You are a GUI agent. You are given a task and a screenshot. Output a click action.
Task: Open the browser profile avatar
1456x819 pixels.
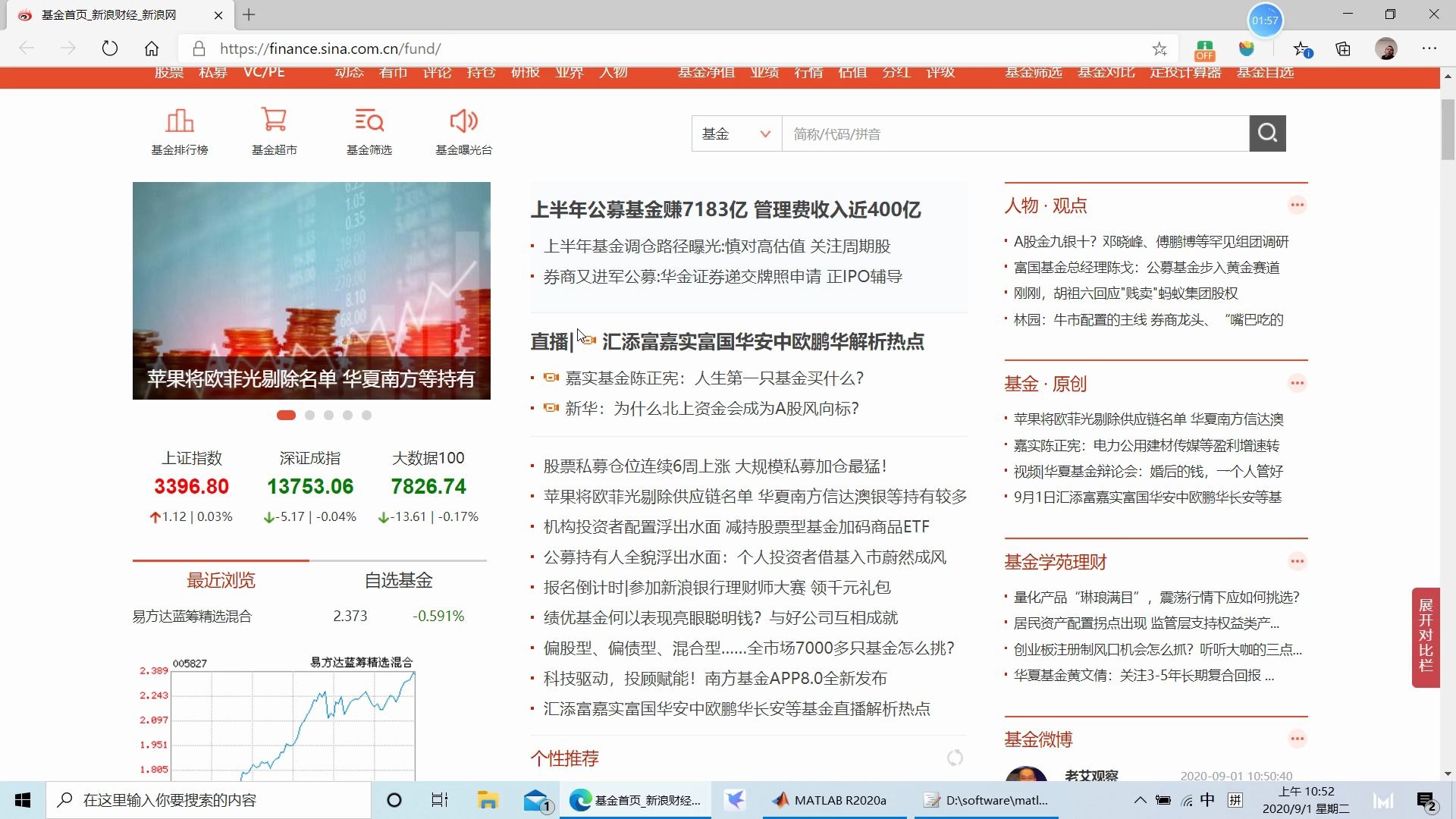tap(1386, 49)
